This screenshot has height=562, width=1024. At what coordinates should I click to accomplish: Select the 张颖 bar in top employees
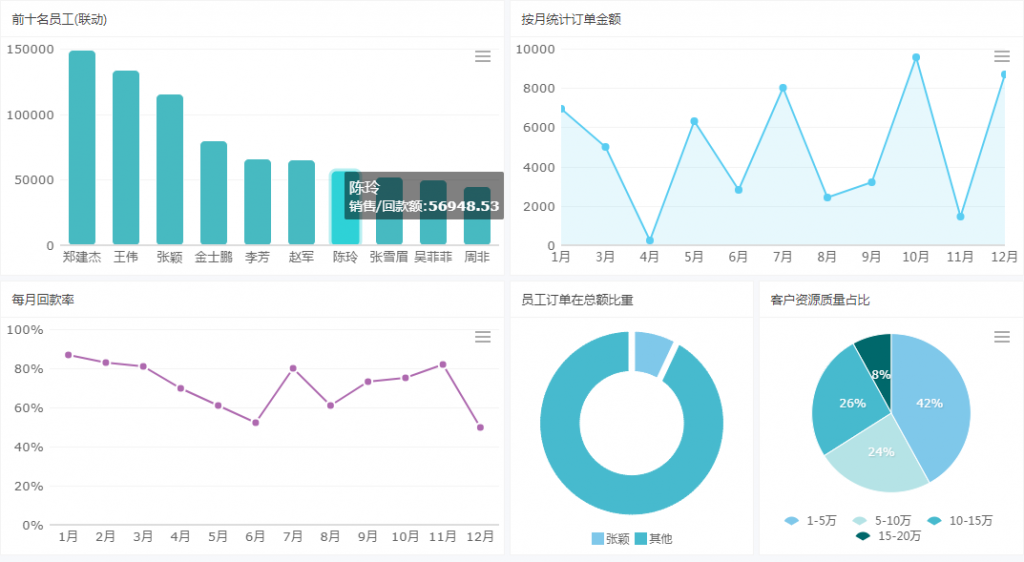point(170,170)
